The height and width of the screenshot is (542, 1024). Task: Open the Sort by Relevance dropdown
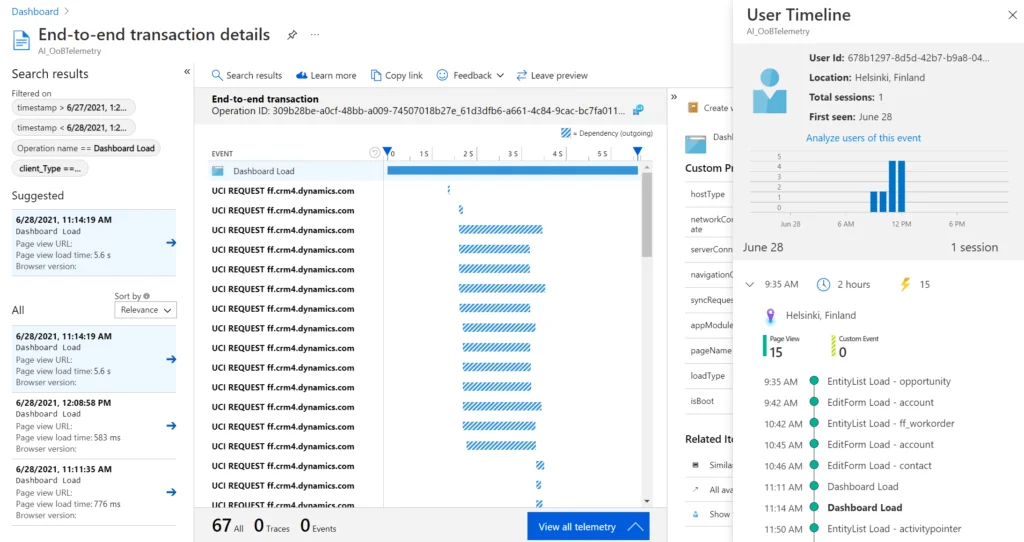click(146, 310)
